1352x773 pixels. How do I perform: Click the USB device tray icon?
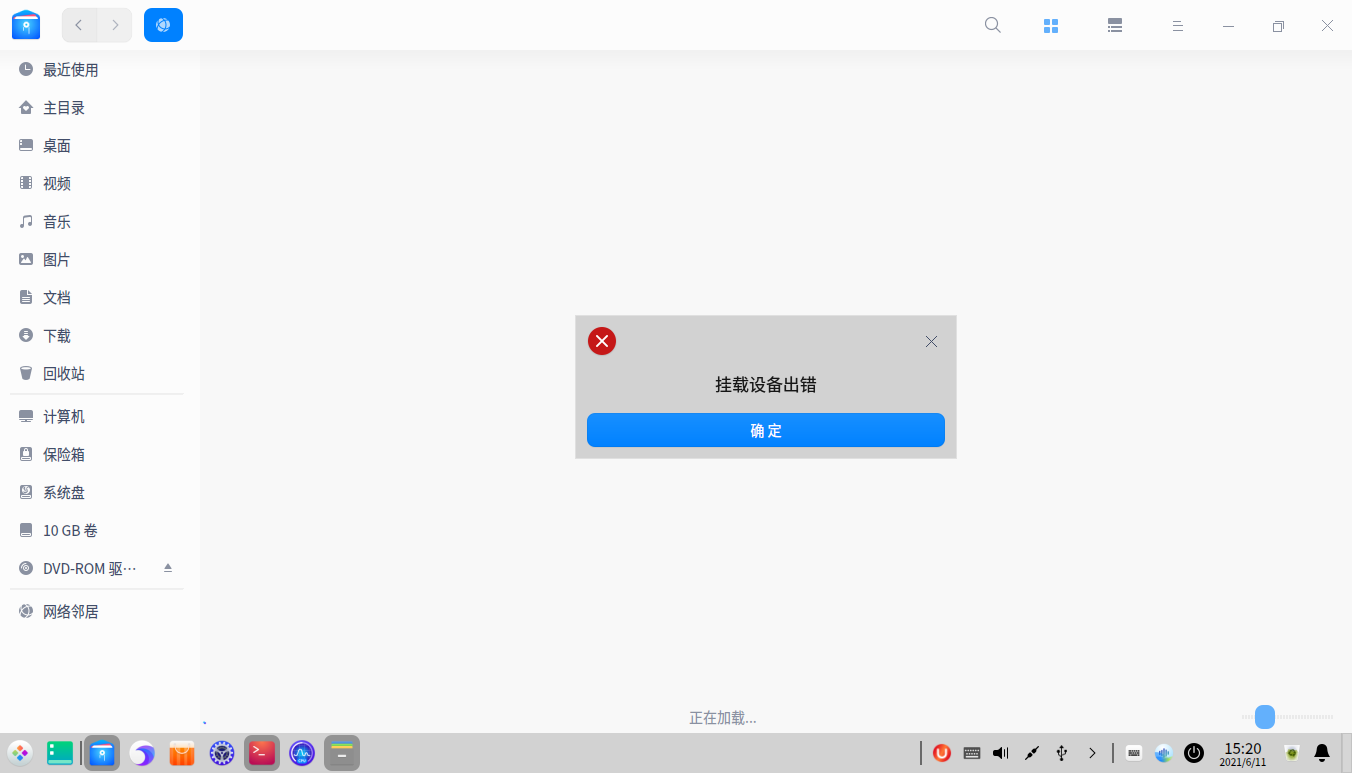(x=1062, y=753)
